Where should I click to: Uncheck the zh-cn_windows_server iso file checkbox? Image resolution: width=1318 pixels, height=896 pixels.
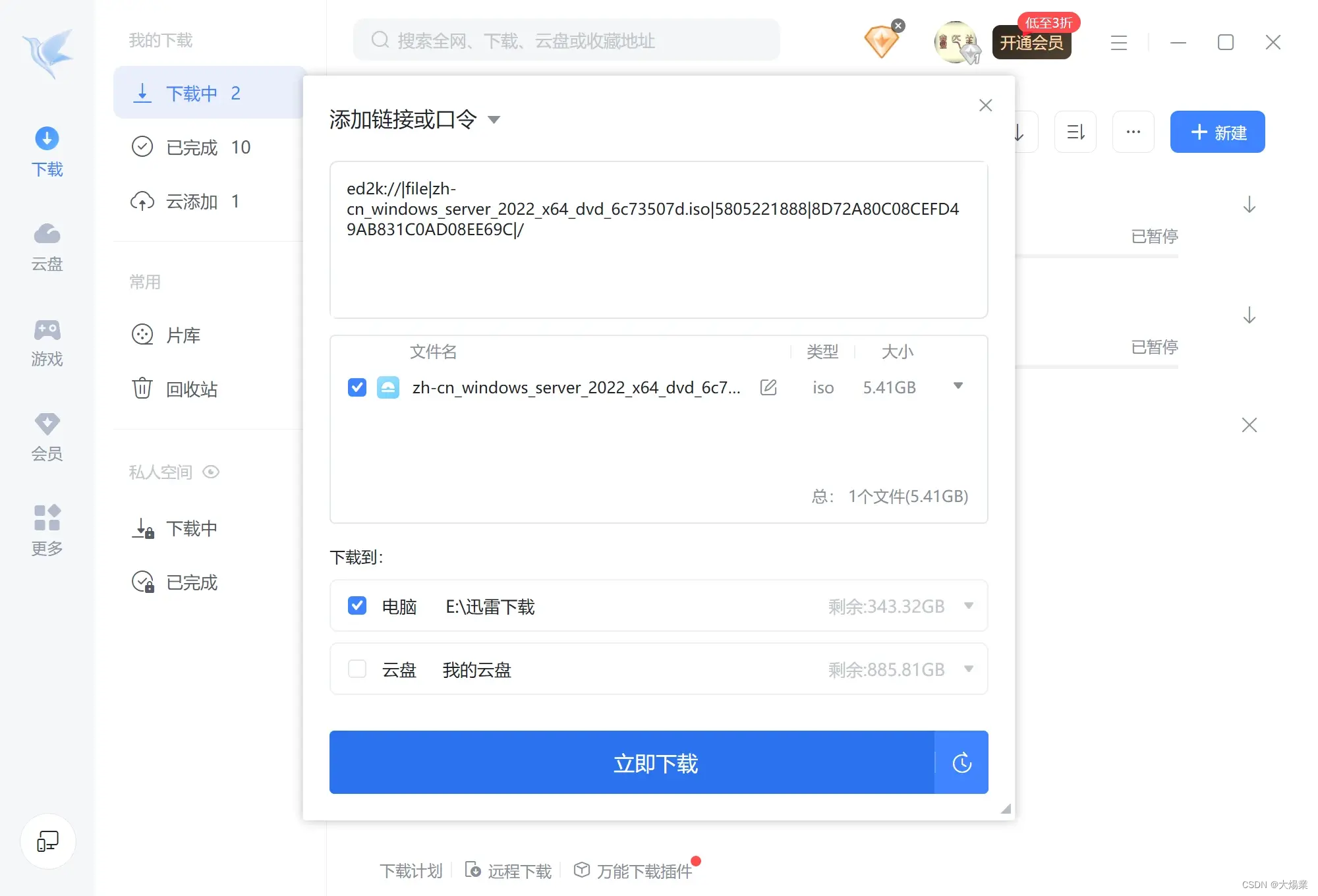[357, 387]
